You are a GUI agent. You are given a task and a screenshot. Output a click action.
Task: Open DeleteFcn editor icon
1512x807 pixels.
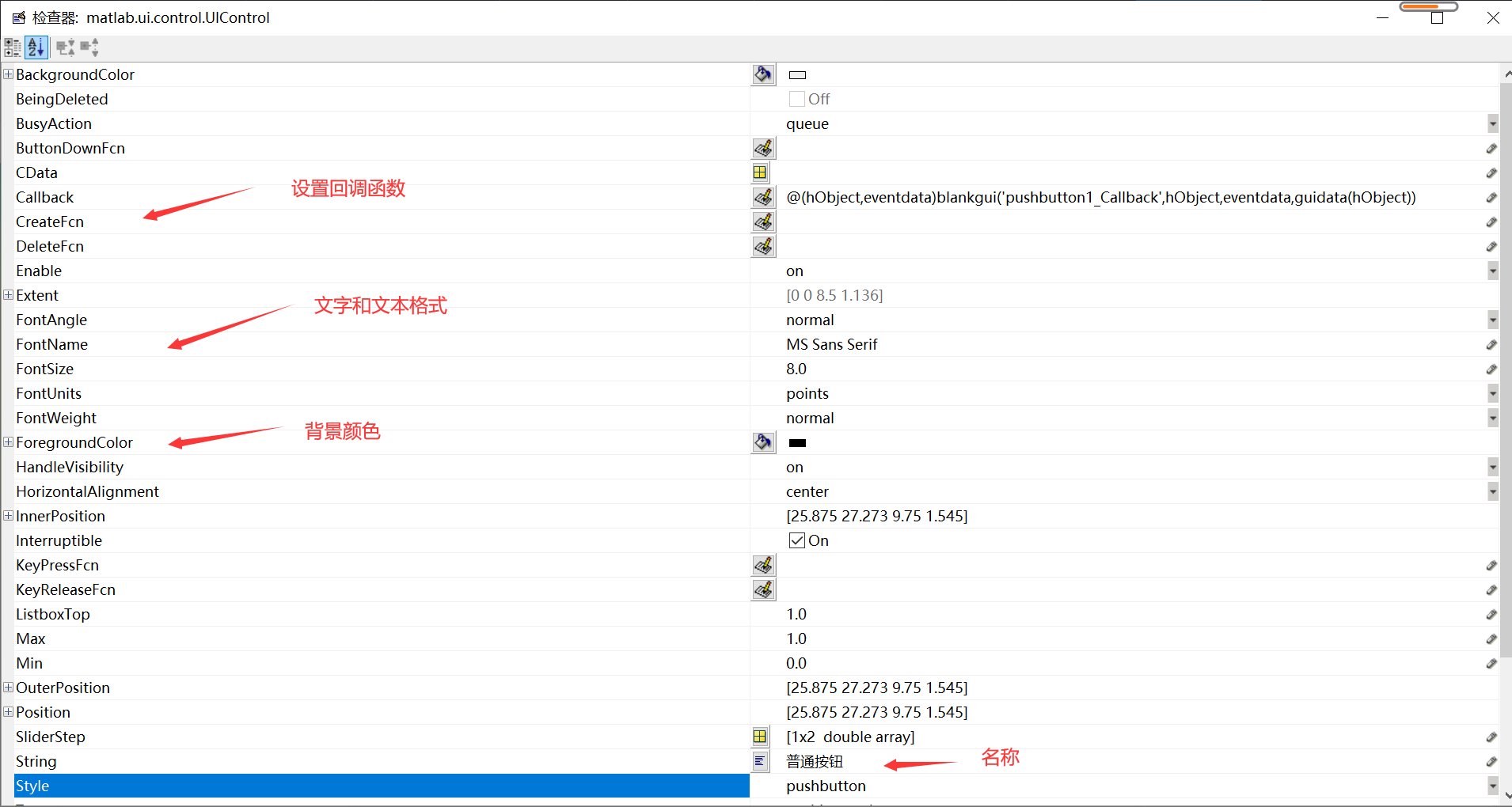[x=763, y=246]
